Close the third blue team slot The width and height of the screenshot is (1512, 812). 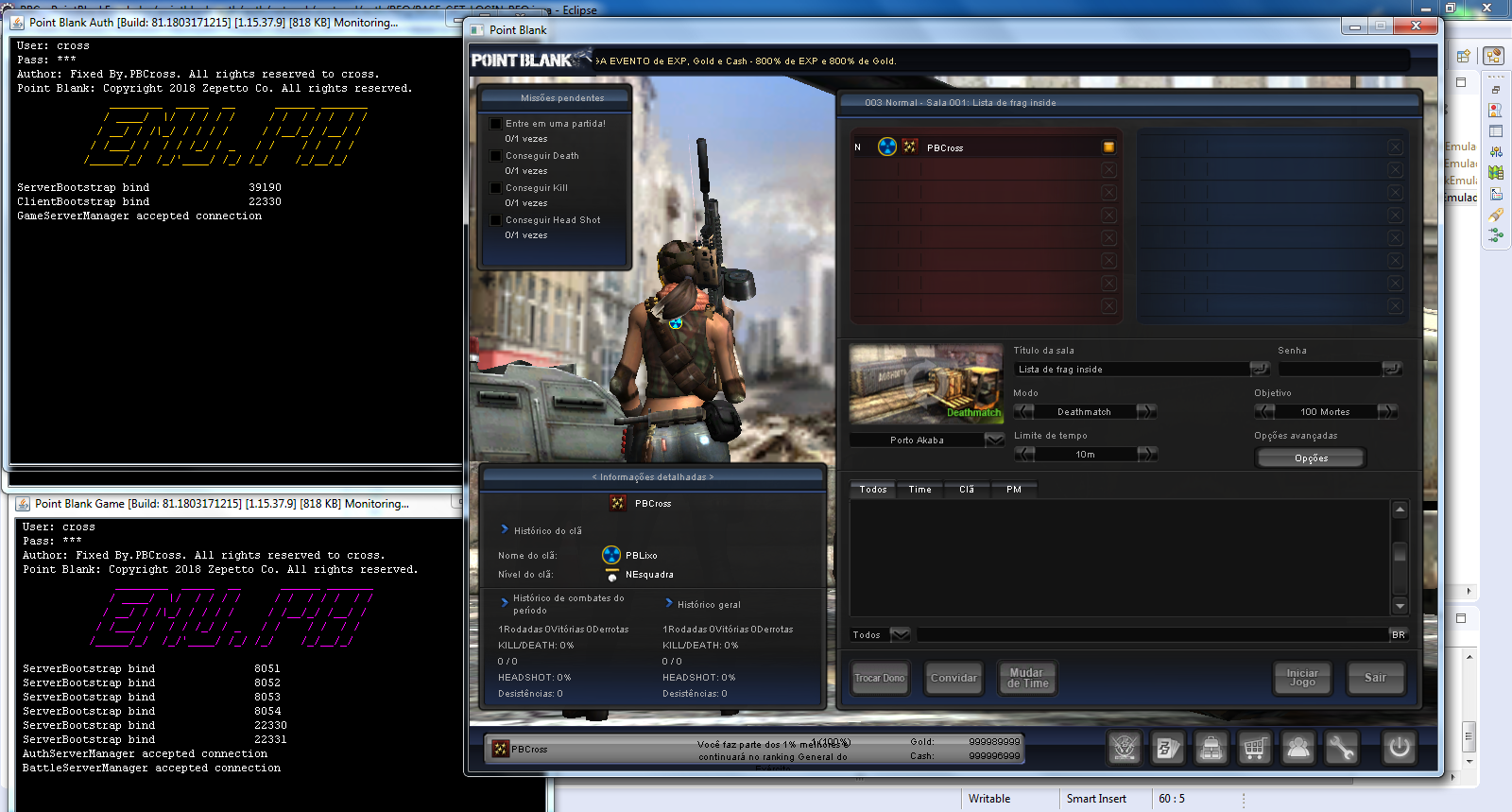point(1395,192)
